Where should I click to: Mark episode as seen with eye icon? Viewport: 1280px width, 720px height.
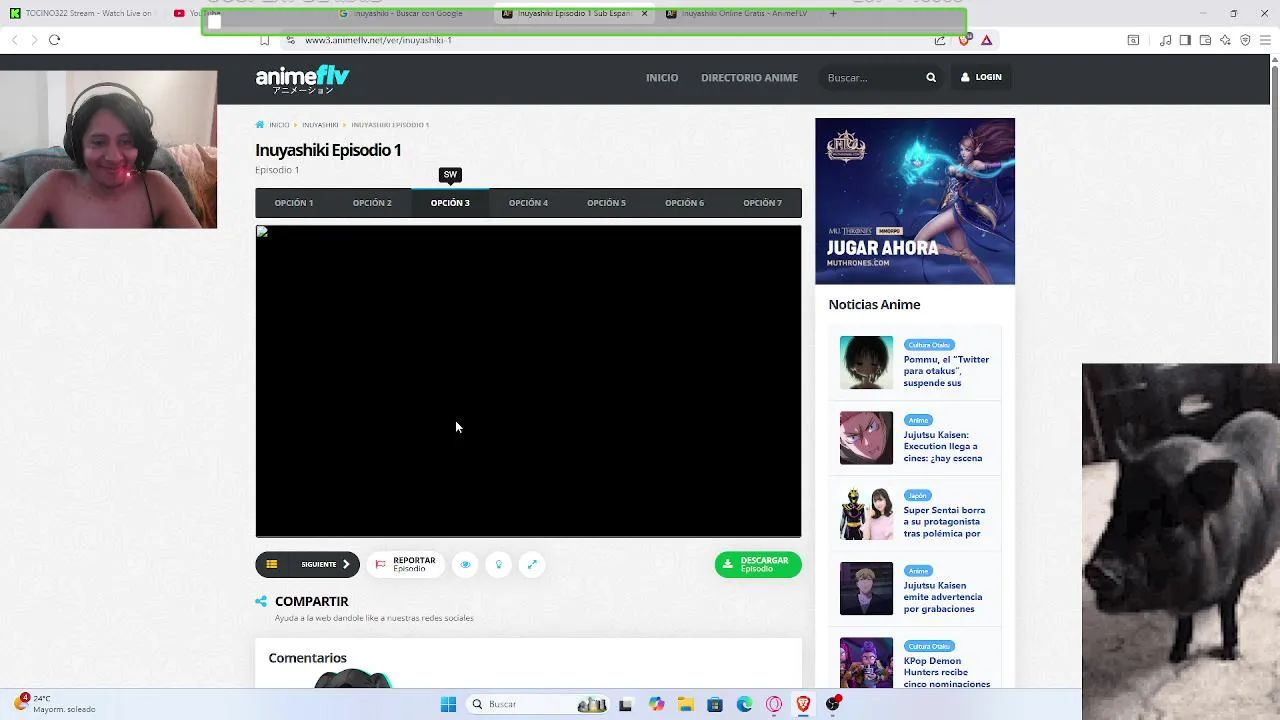(465, 564)
